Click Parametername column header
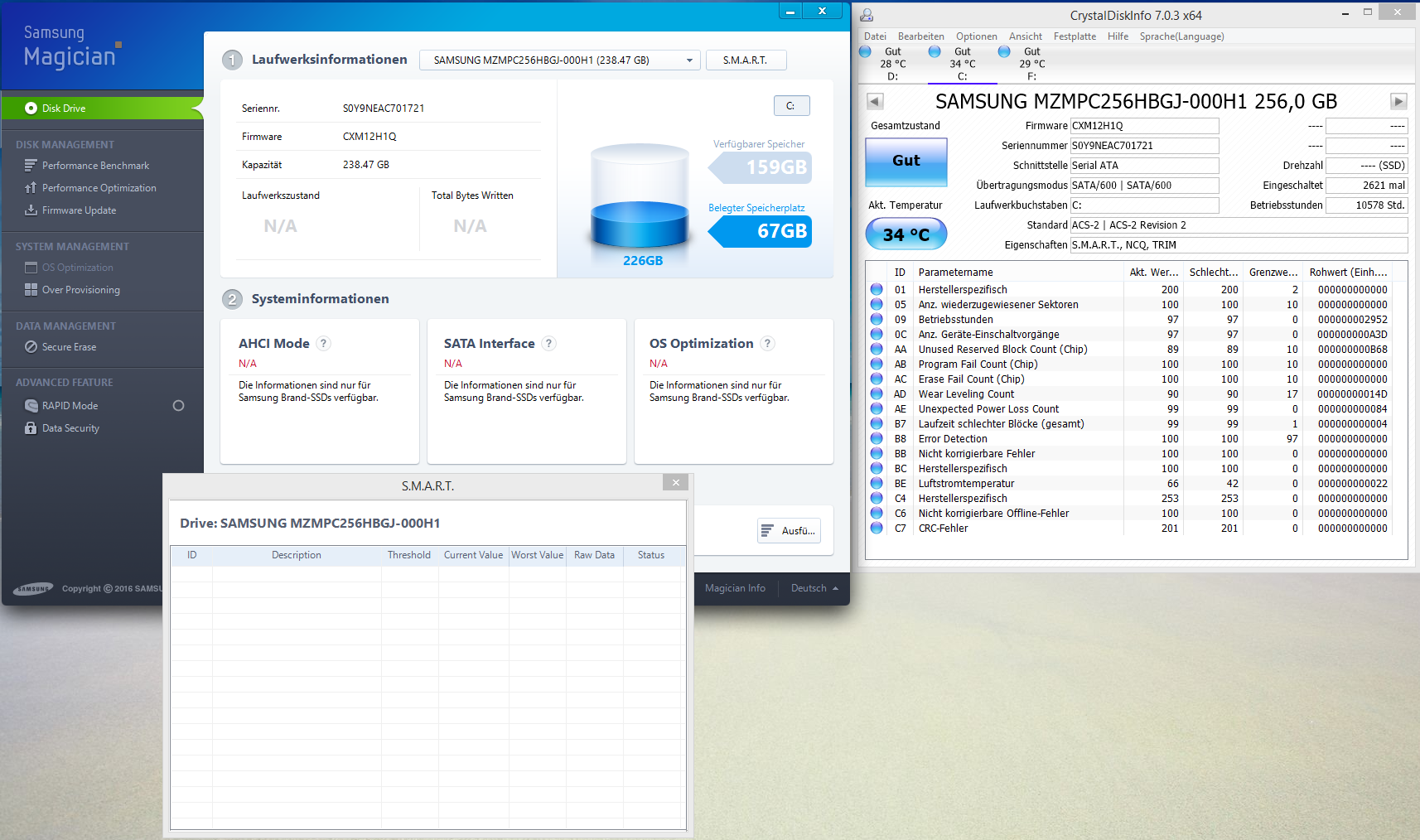Viewport: 1420px width, 840px height. click(1019, 273)
